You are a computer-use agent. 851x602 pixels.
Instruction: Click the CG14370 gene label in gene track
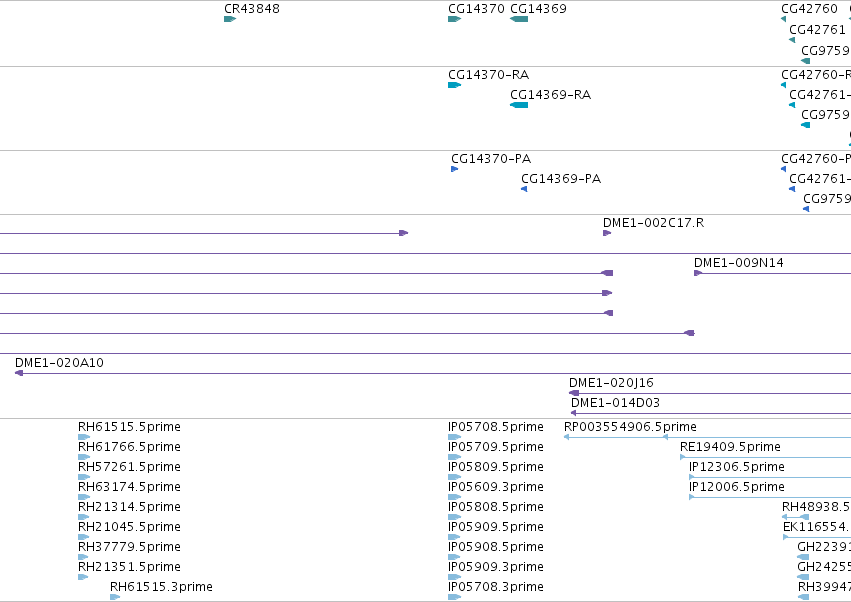tap(476, 9)
